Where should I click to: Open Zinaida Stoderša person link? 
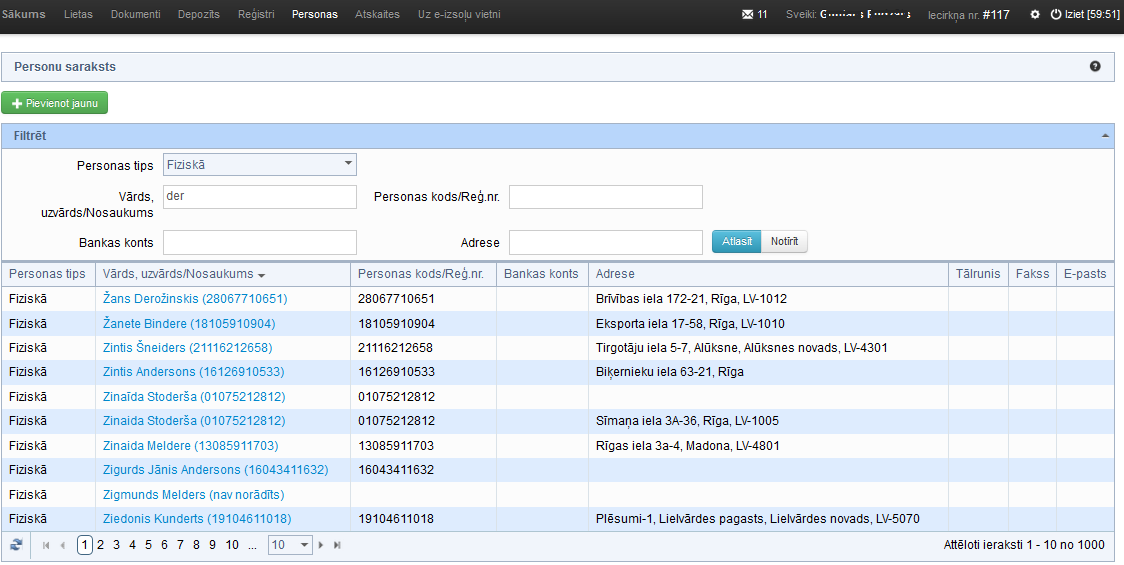(194, 421)
